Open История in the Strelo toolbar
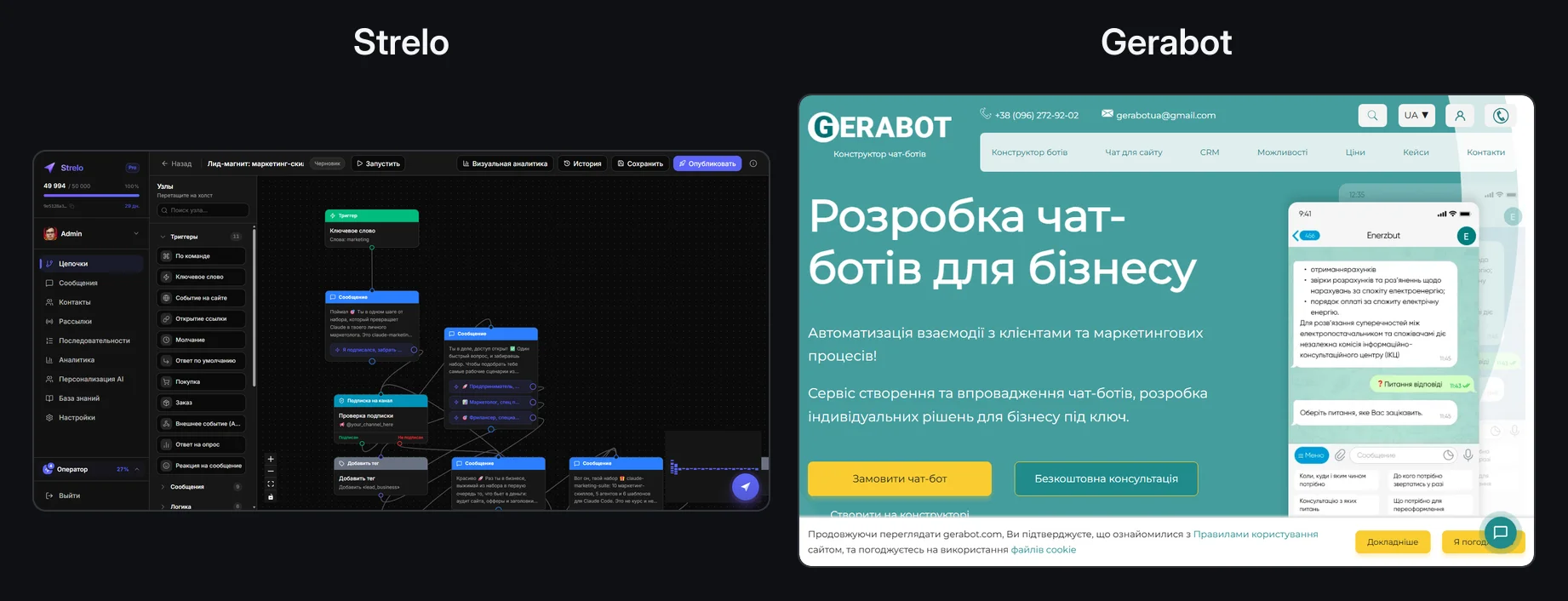 tap(582, 163)
